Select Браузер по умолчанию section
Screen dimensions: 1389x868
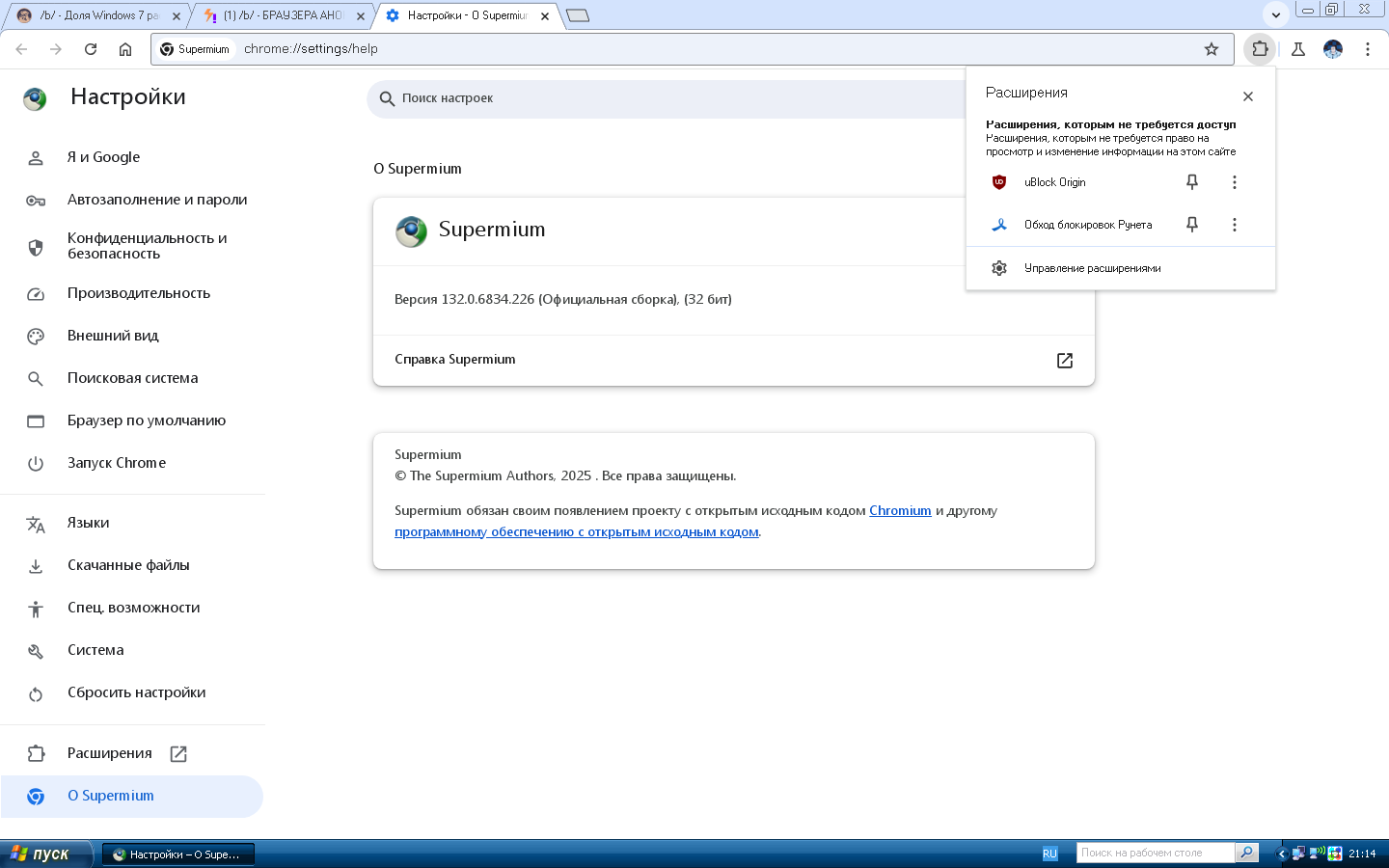coord(132,420)
